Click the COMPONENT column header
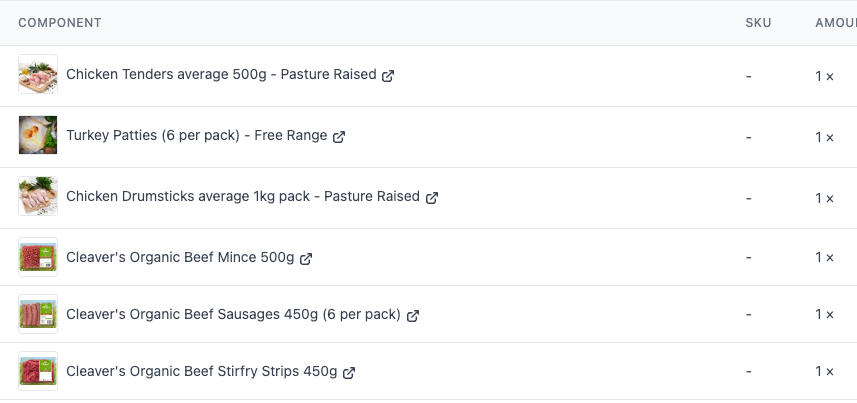Image resolution: width=857 pixels, height=403 pixels. (60, 23)
